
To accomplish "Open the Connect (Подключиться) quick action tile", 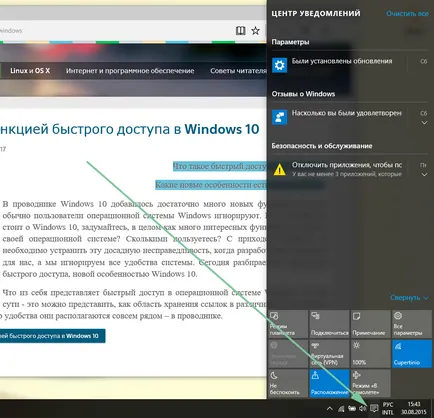I will pyautogui.click(x=329, y=324).
